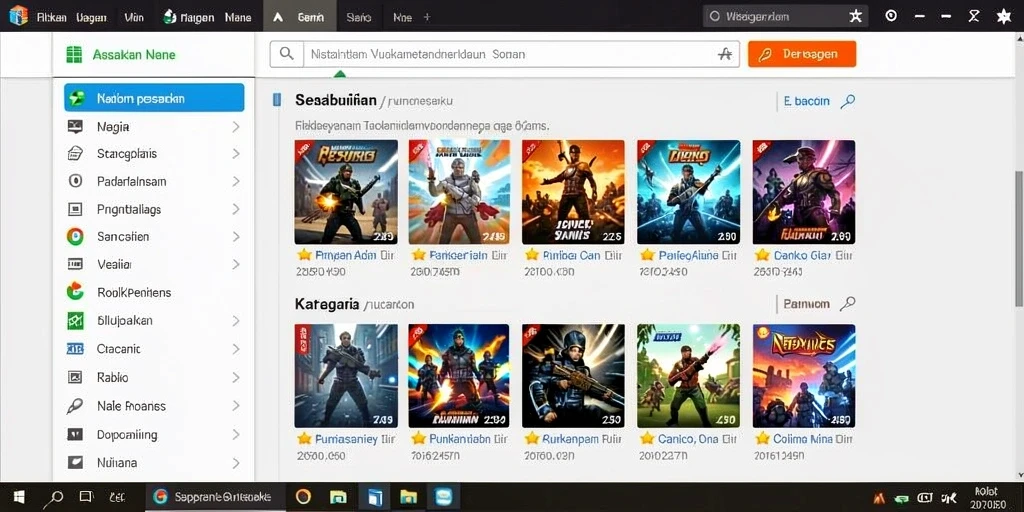Screen dimensions: 1024x512
Task: Click the Stacgolais sidebar icon
Action: click(75, 153)
